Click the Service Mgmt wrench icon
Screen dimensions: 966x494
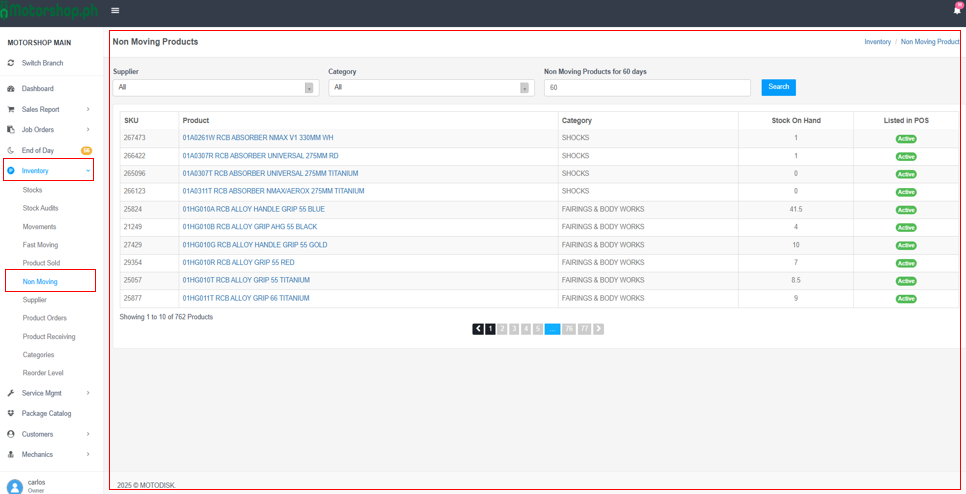tap(11, 393)
